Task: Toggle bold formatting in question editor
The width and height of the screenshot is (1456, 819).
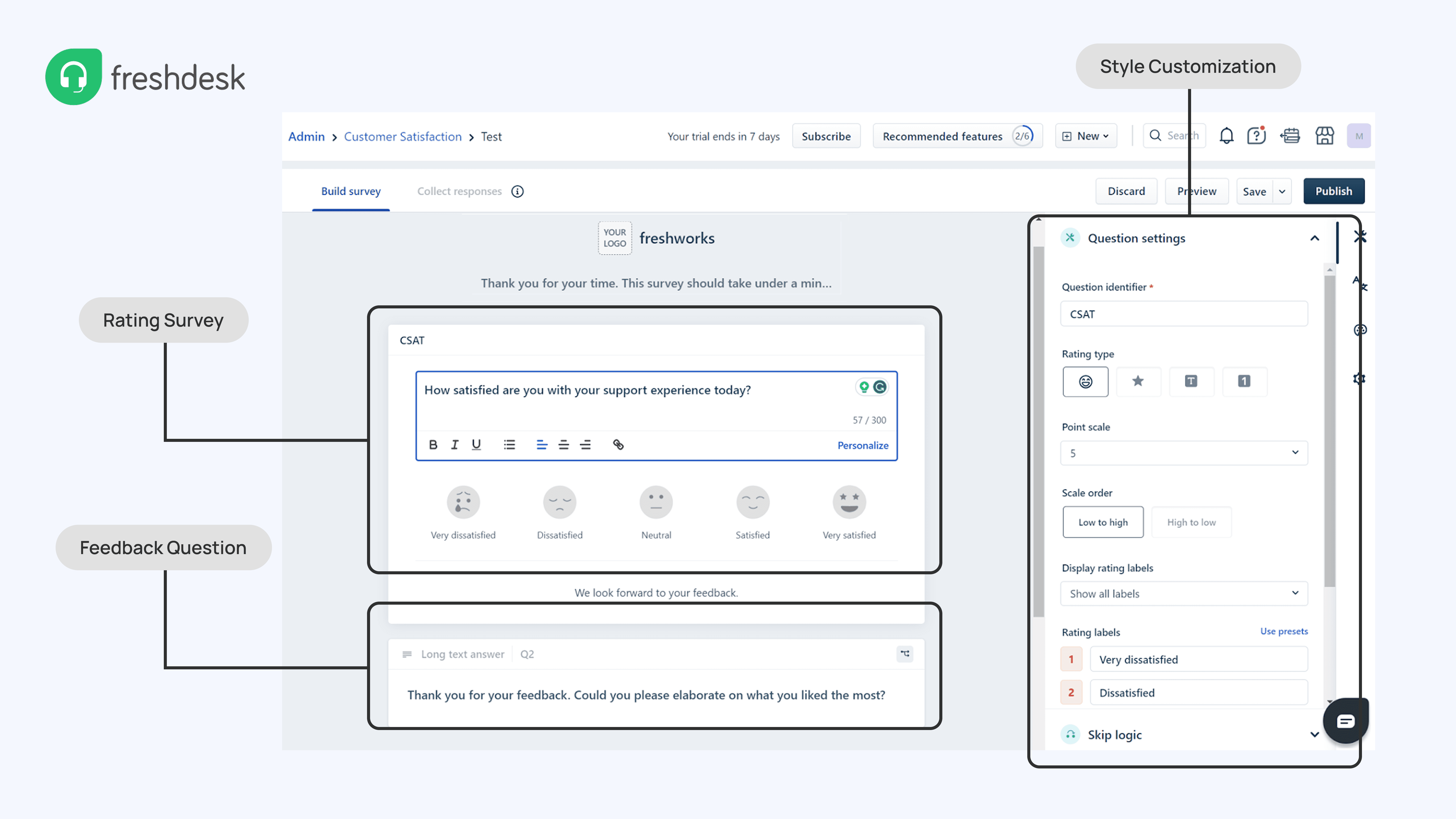Action: tap(433, 445)
